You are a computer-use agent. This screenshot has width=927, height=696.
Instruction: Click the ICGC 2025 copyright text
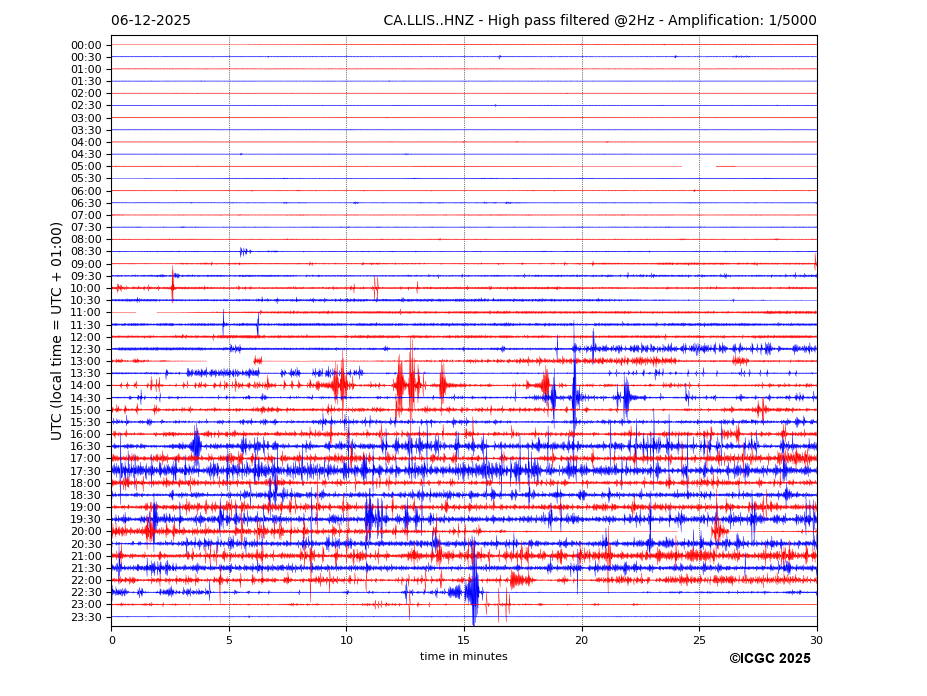[x=769, y=658]
